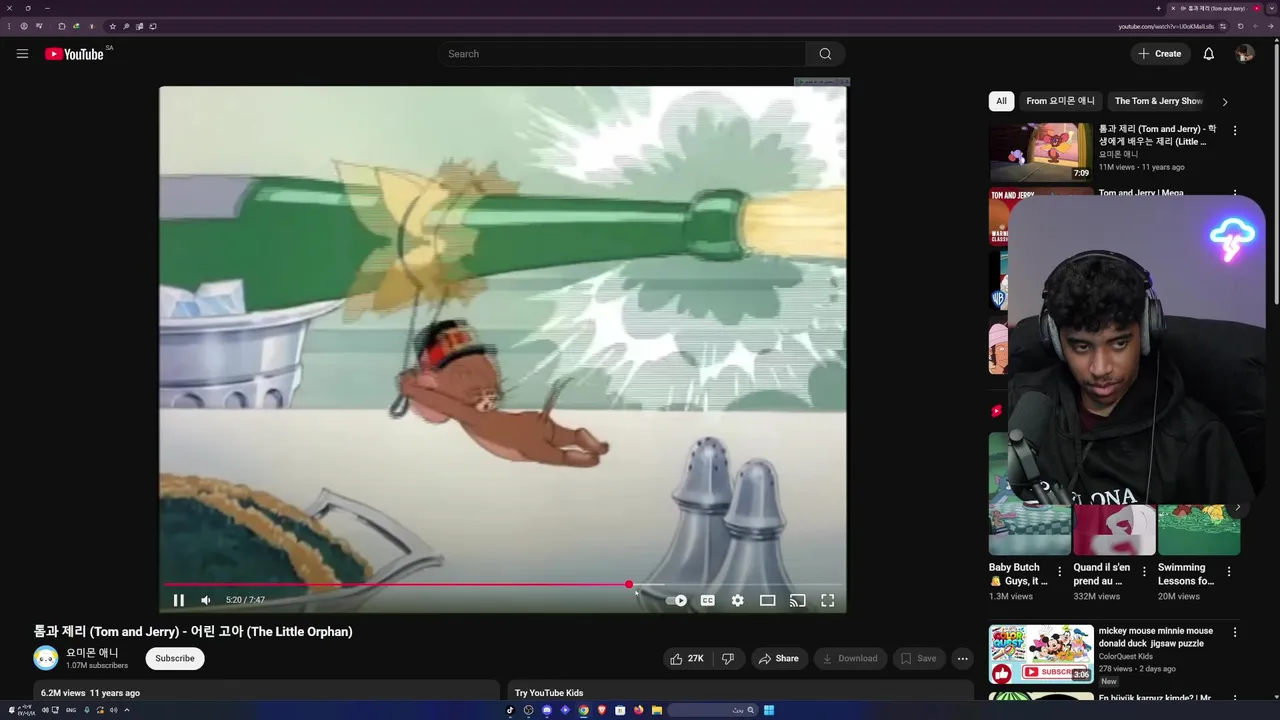Viewport: 1280px width, 720px height.
Task: Dislike the video
Action: (728, 658)
